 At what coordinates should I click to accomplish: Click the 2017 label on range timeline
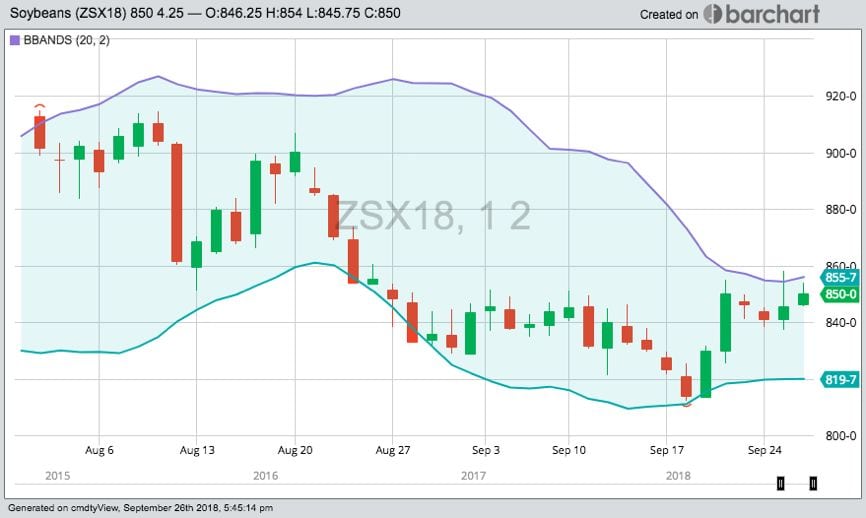click(x=474, y=476)
